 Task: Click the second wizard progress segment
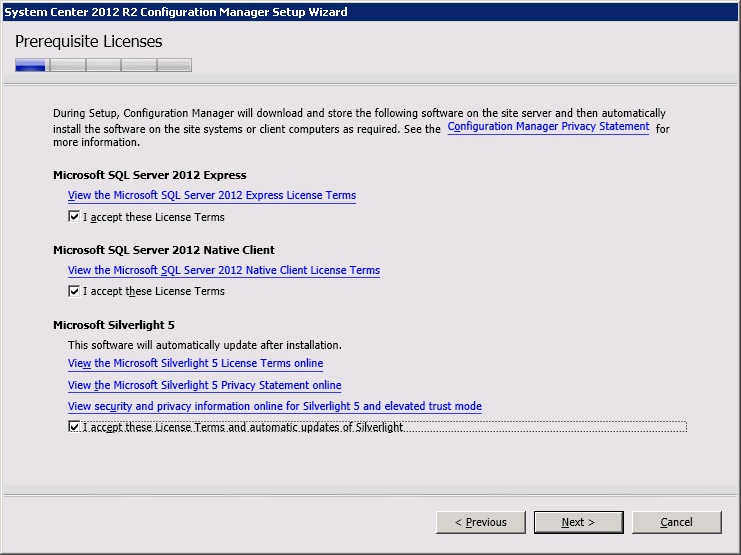pos(67,66)
